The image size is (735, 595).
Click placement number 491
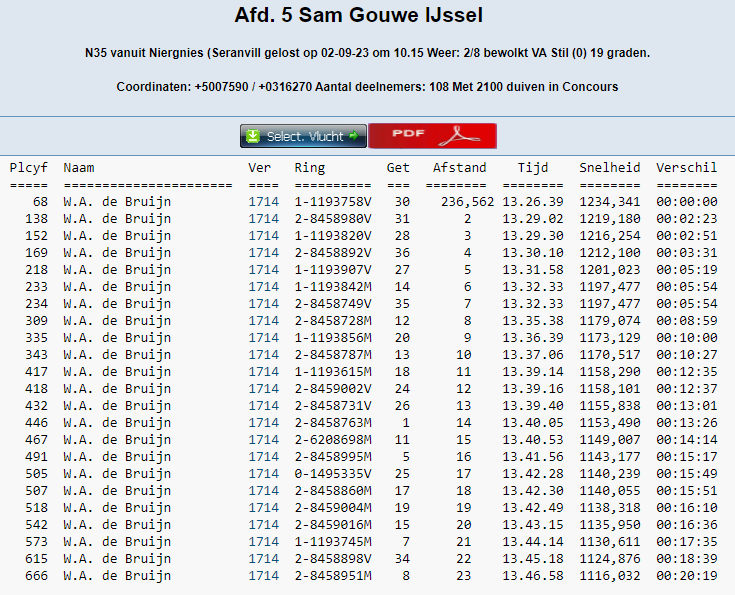(x=37, y=457)
